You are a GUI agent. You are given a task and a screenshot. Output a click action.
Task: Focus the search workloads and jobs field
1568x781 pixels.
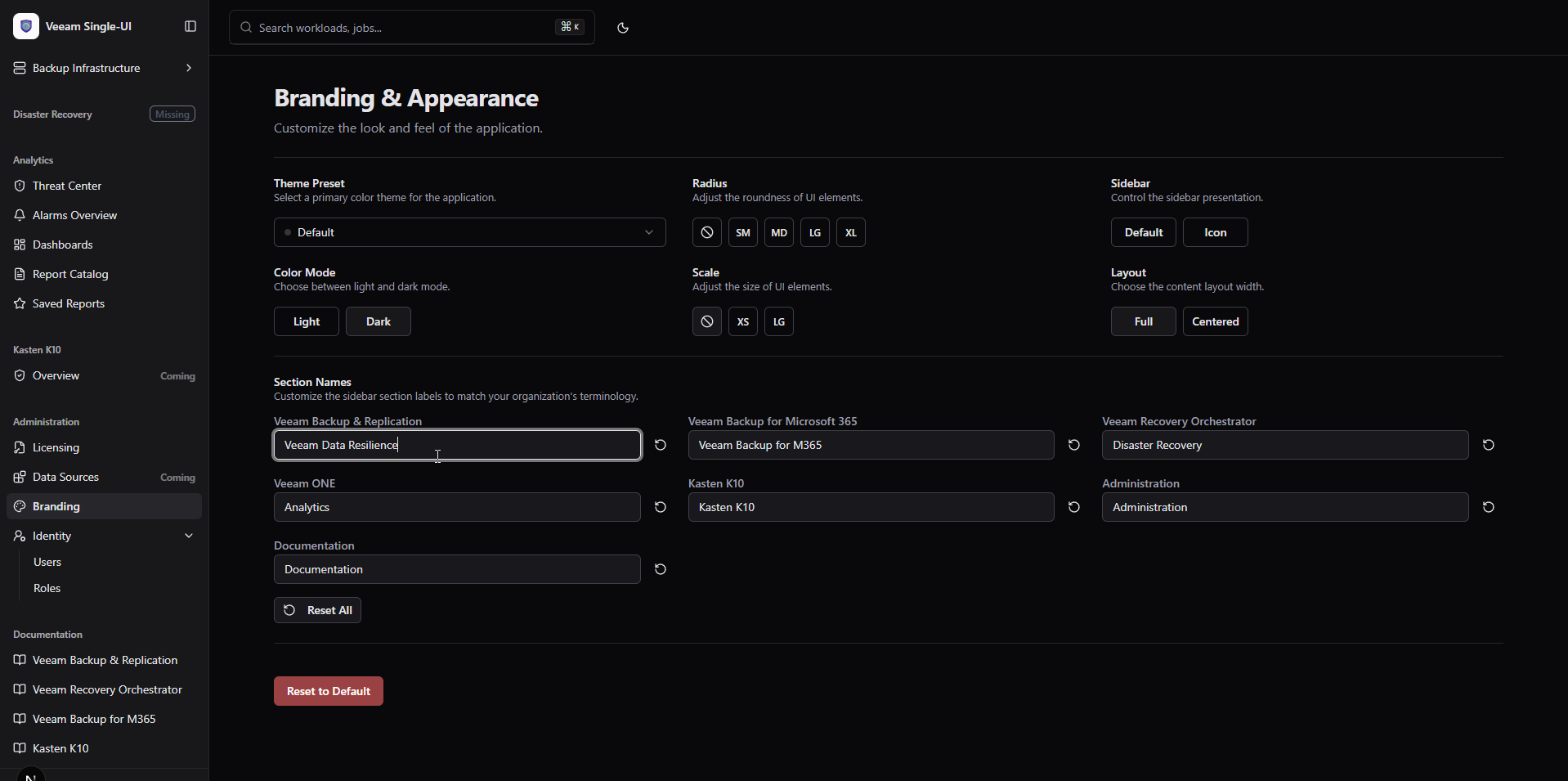click(401, 28)
